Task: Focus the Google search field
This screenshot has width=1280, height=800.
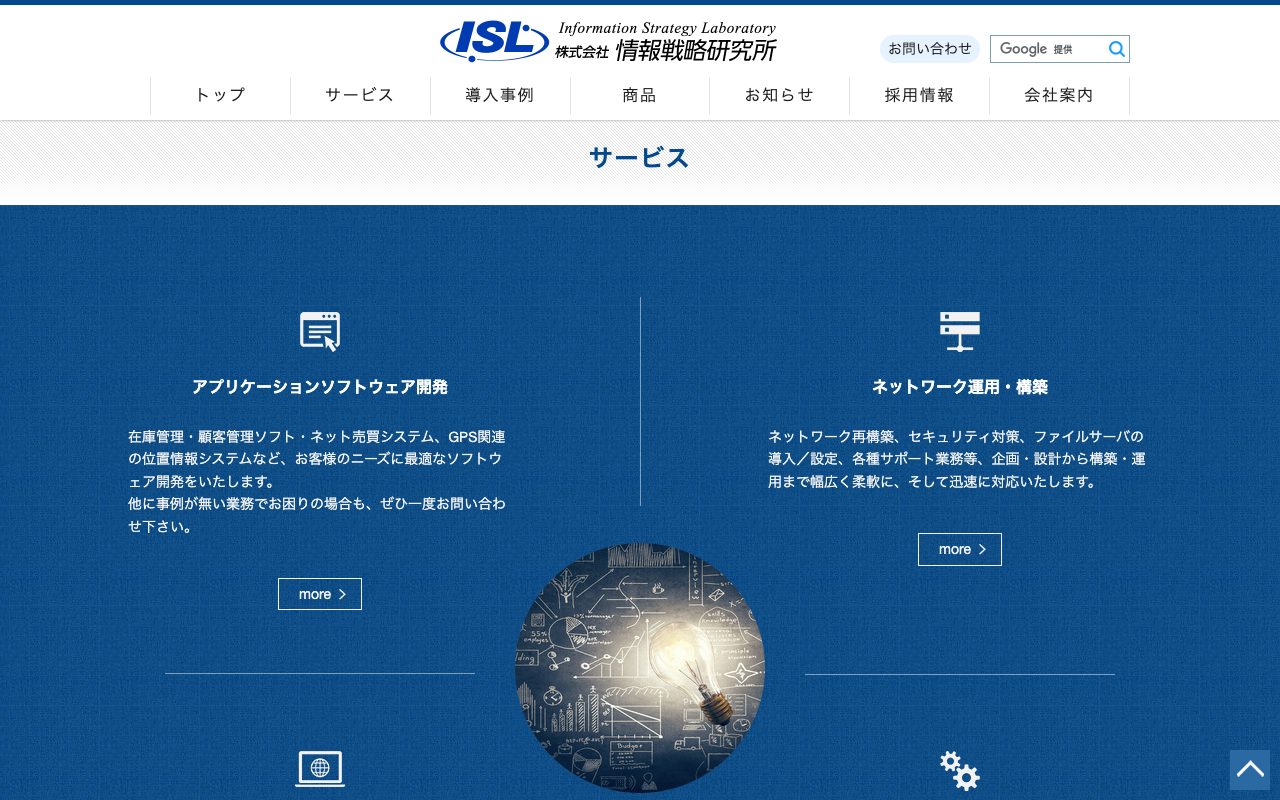Action: 1048,49
